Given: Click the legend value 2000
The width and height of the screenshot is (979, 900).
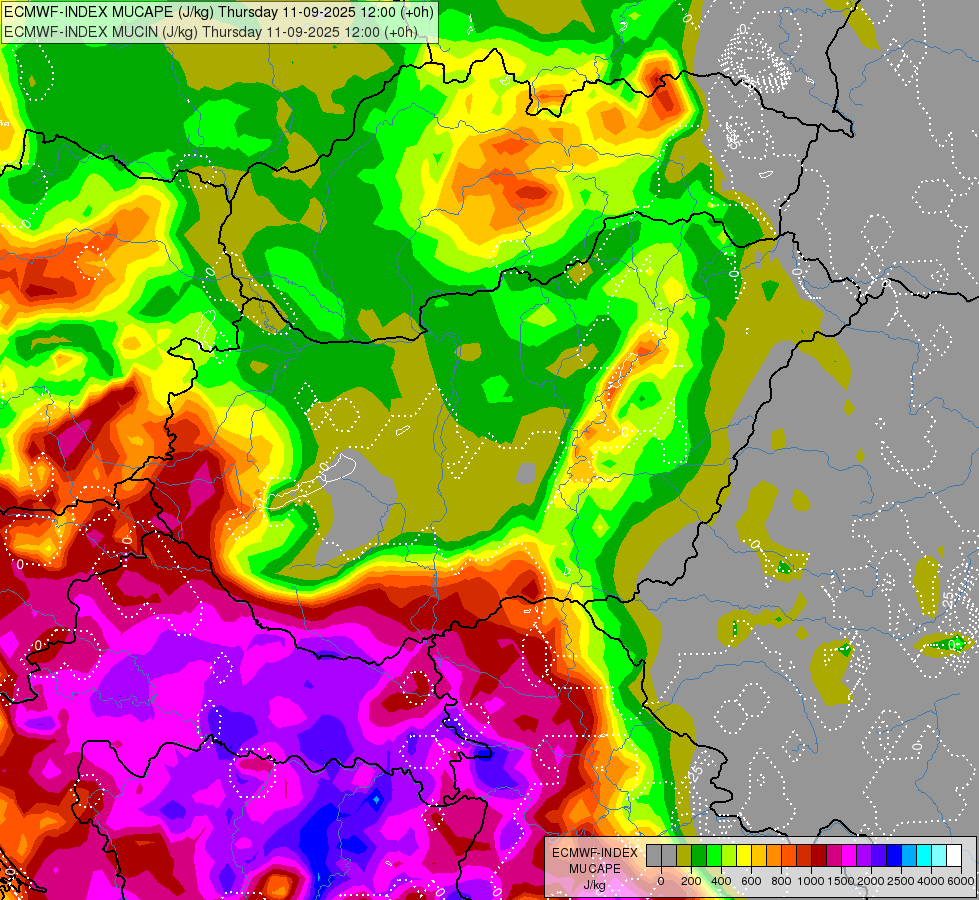Looking at the screenshot, I should 871,881.
